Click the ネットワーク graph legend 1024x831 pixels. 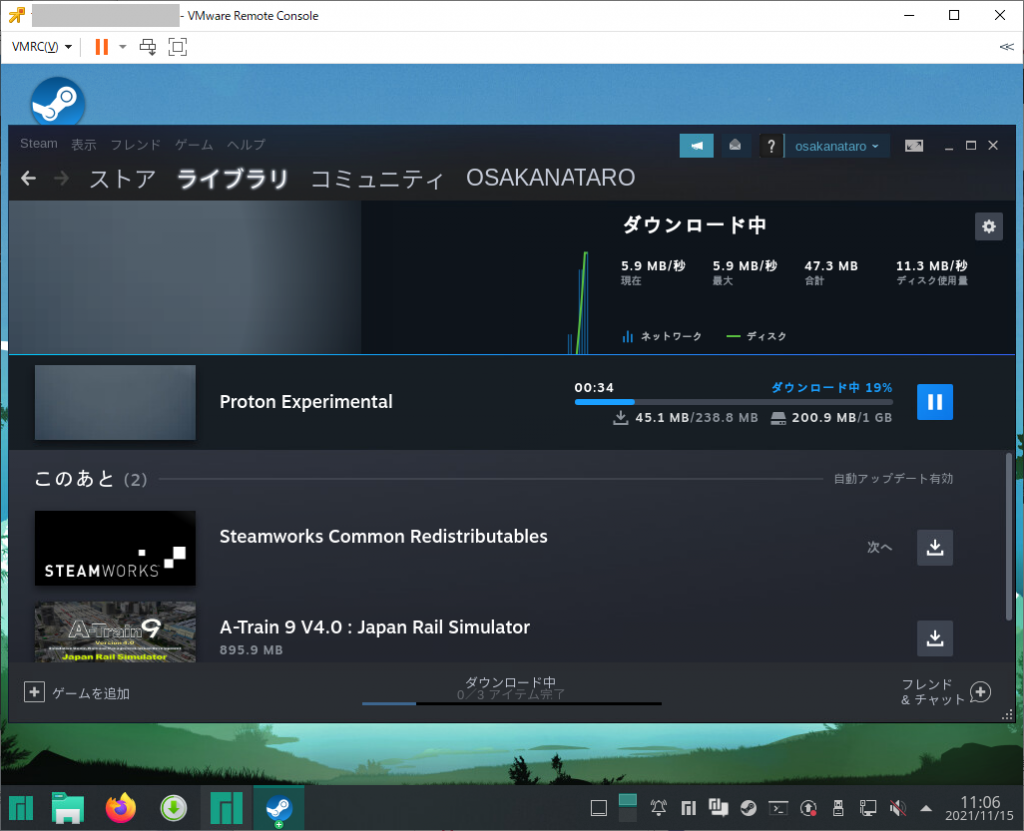(x=662, y=336)
